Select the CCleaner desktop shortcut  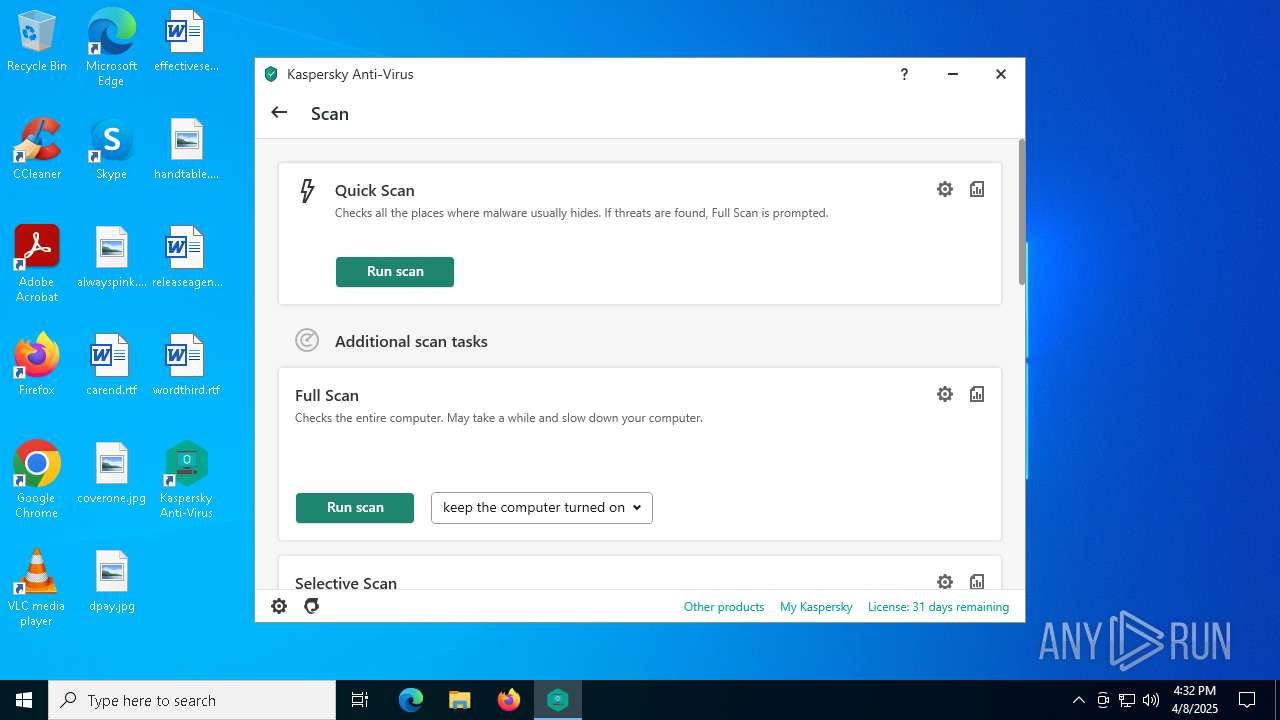click(x=37, y=149)
